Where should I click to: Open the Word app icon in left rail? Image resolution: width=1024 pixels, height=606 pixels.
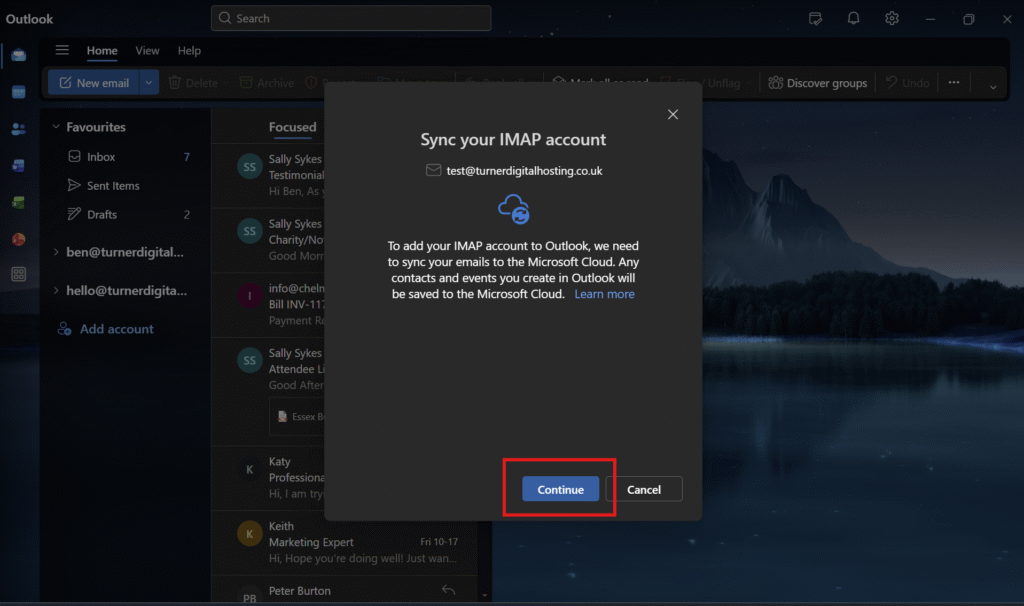click(18, 165)
